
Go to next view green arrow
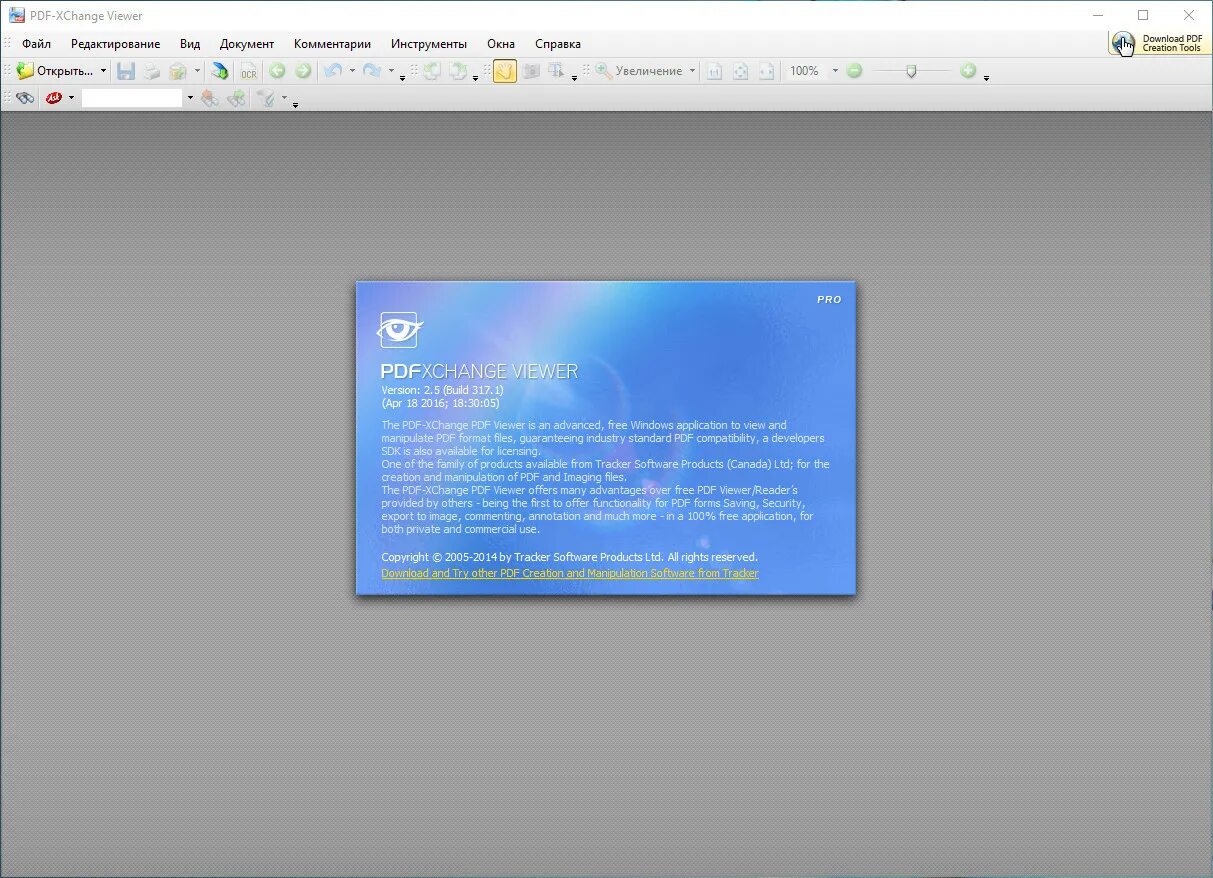[303, 71]
